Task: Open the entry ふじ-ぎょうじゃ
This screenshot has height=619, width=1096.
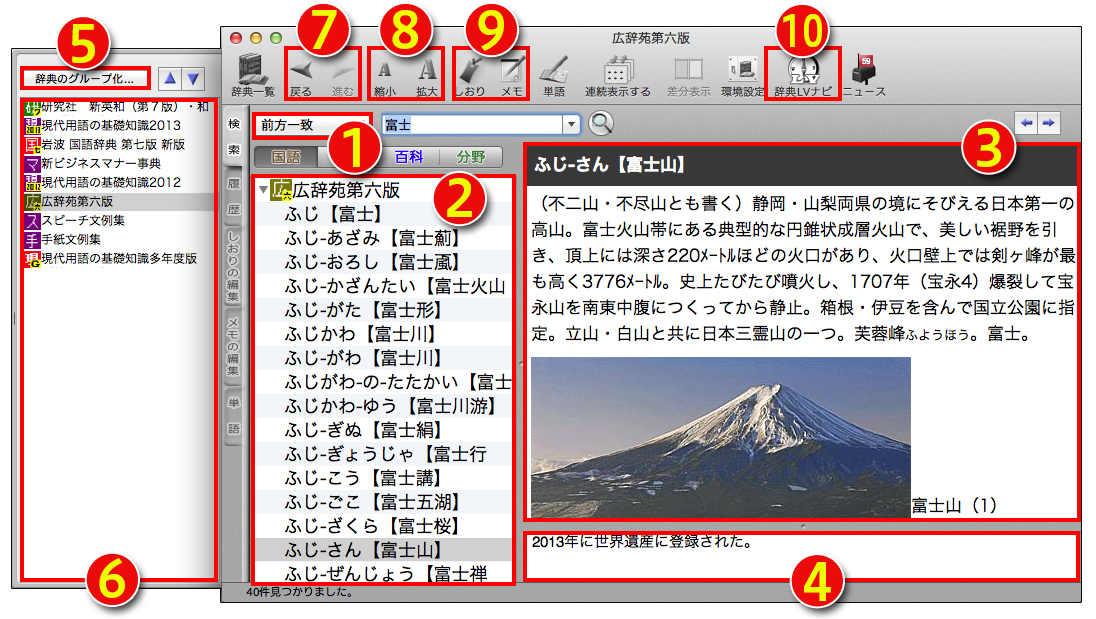Action: pos(383,454)
